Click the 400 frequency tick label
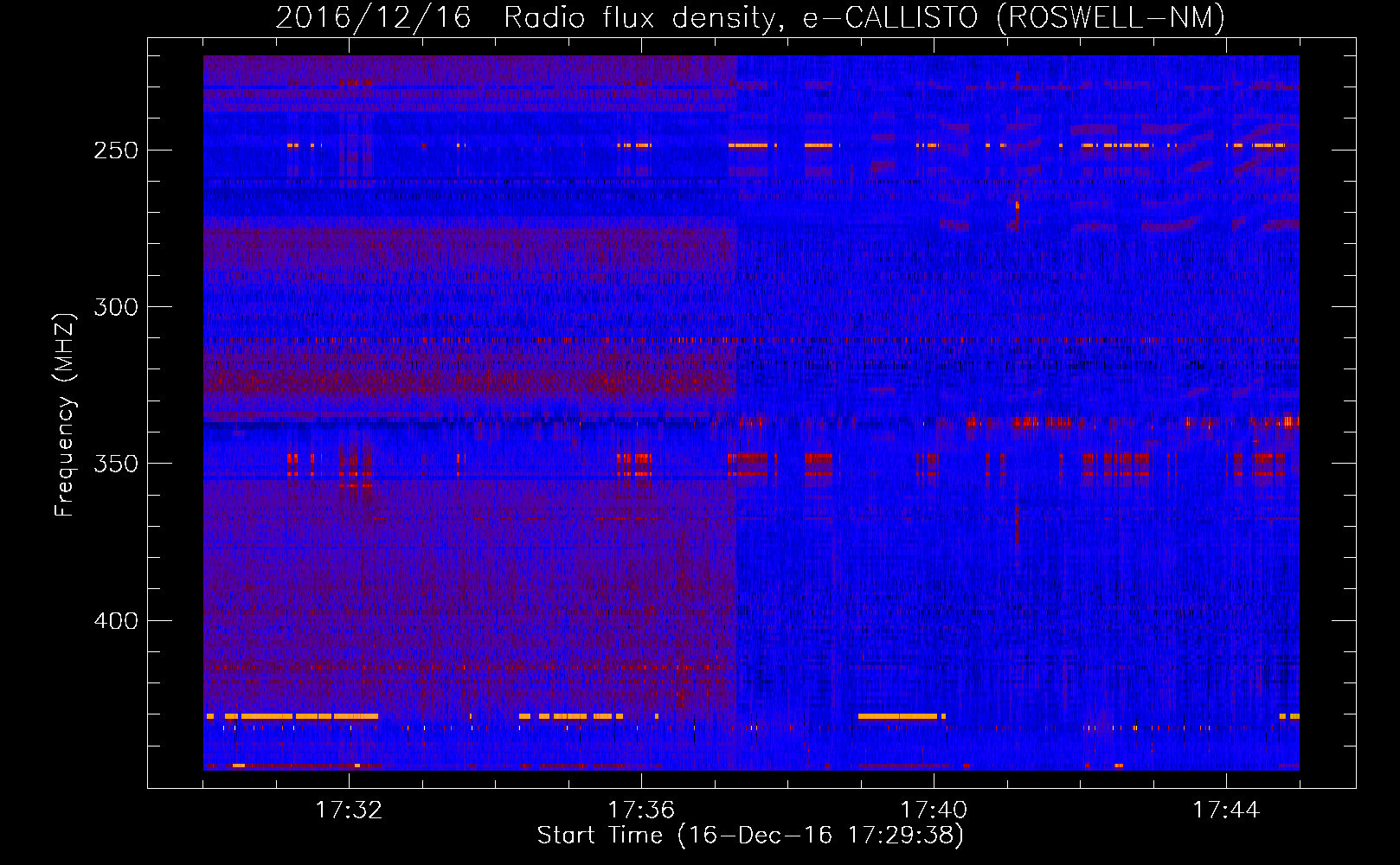 [116, 621]
